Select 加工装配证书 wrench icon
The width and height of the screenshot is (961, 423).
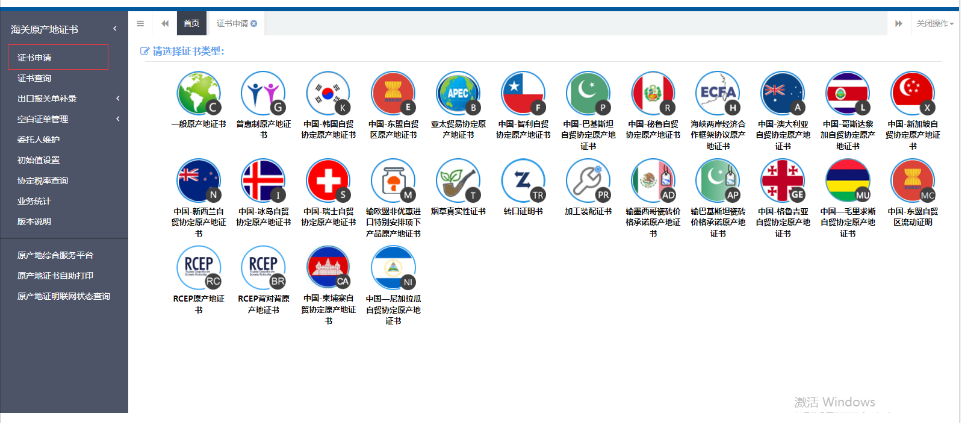pos(588,180)
